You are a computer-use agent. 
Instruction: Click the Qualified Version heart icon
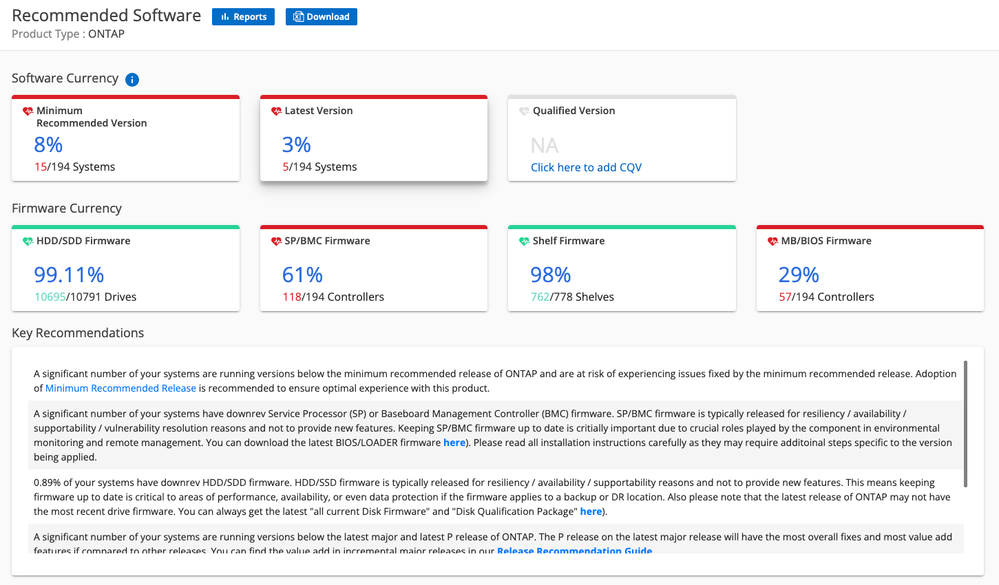524,112
